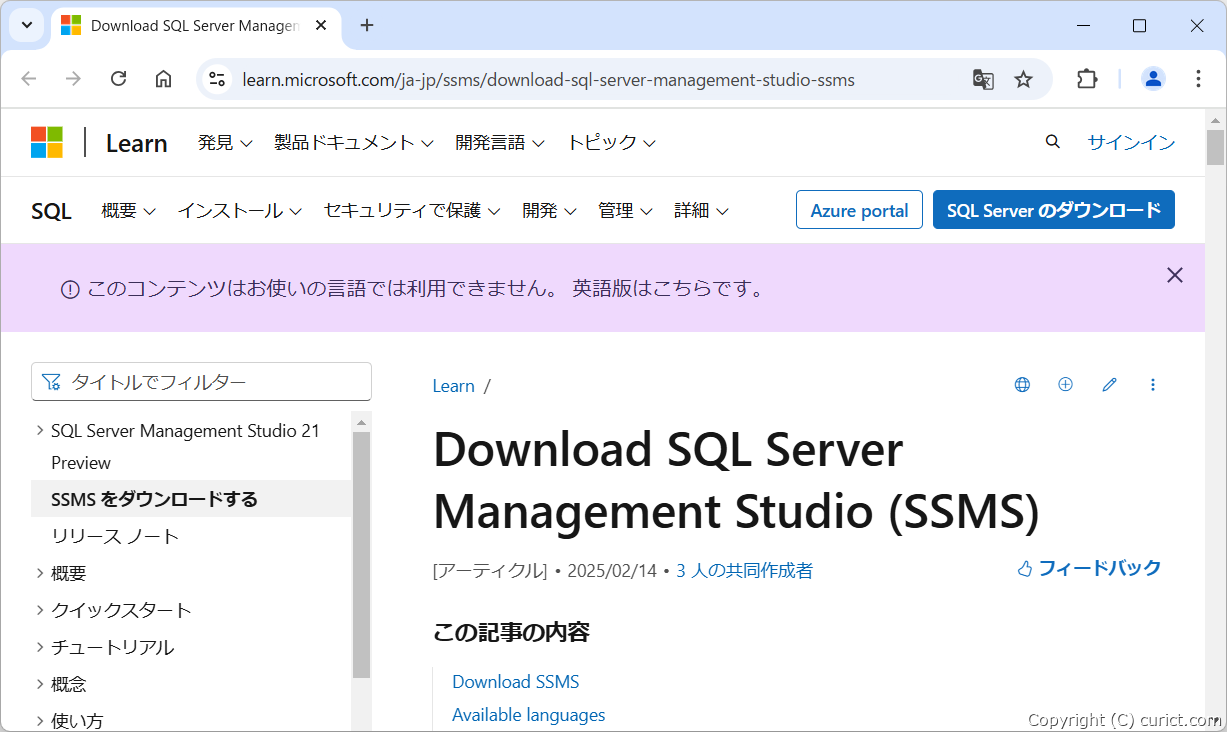Click the サインイン link

[1131, 143]
